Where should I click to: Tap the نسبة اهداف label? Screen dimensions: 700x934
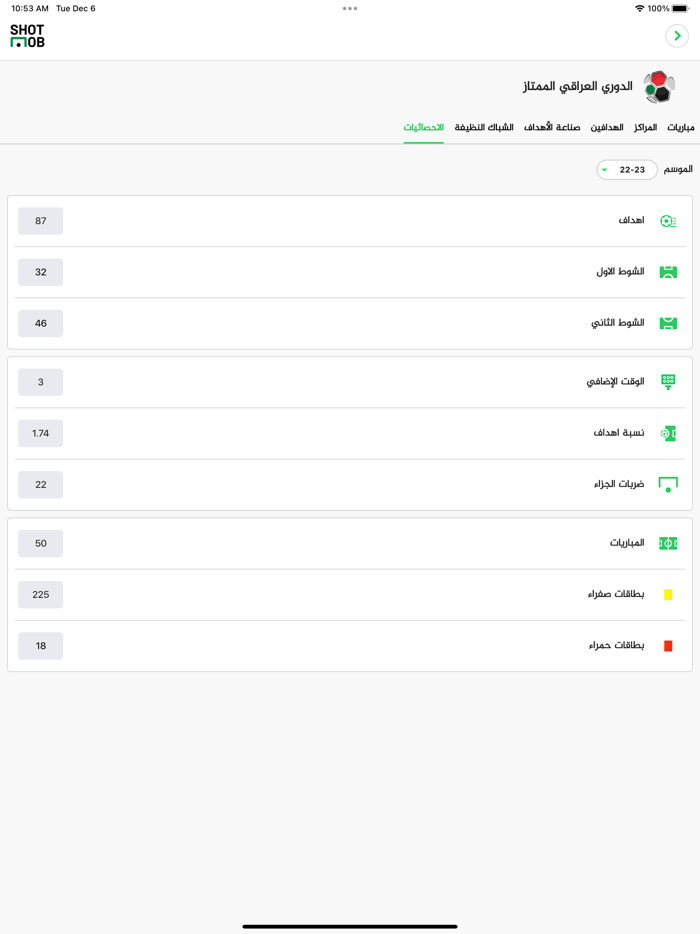click(618, 432)
